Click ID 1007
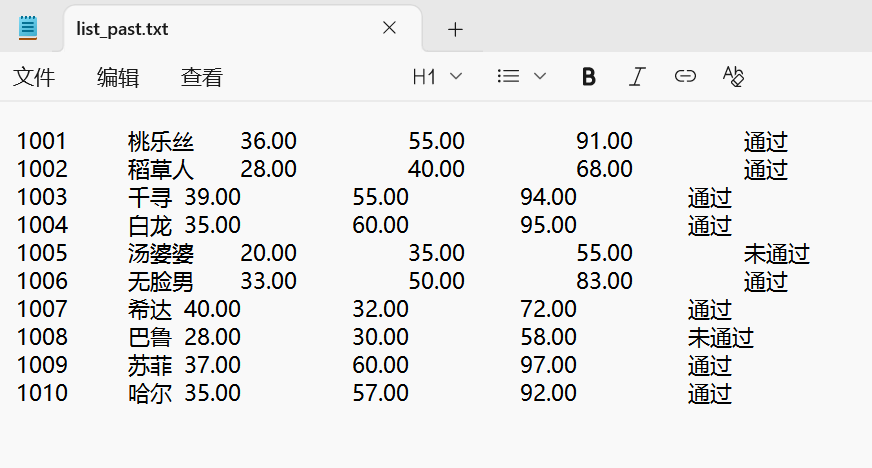The width and height of the screenshot is (872, 468). tap(42, 309)
